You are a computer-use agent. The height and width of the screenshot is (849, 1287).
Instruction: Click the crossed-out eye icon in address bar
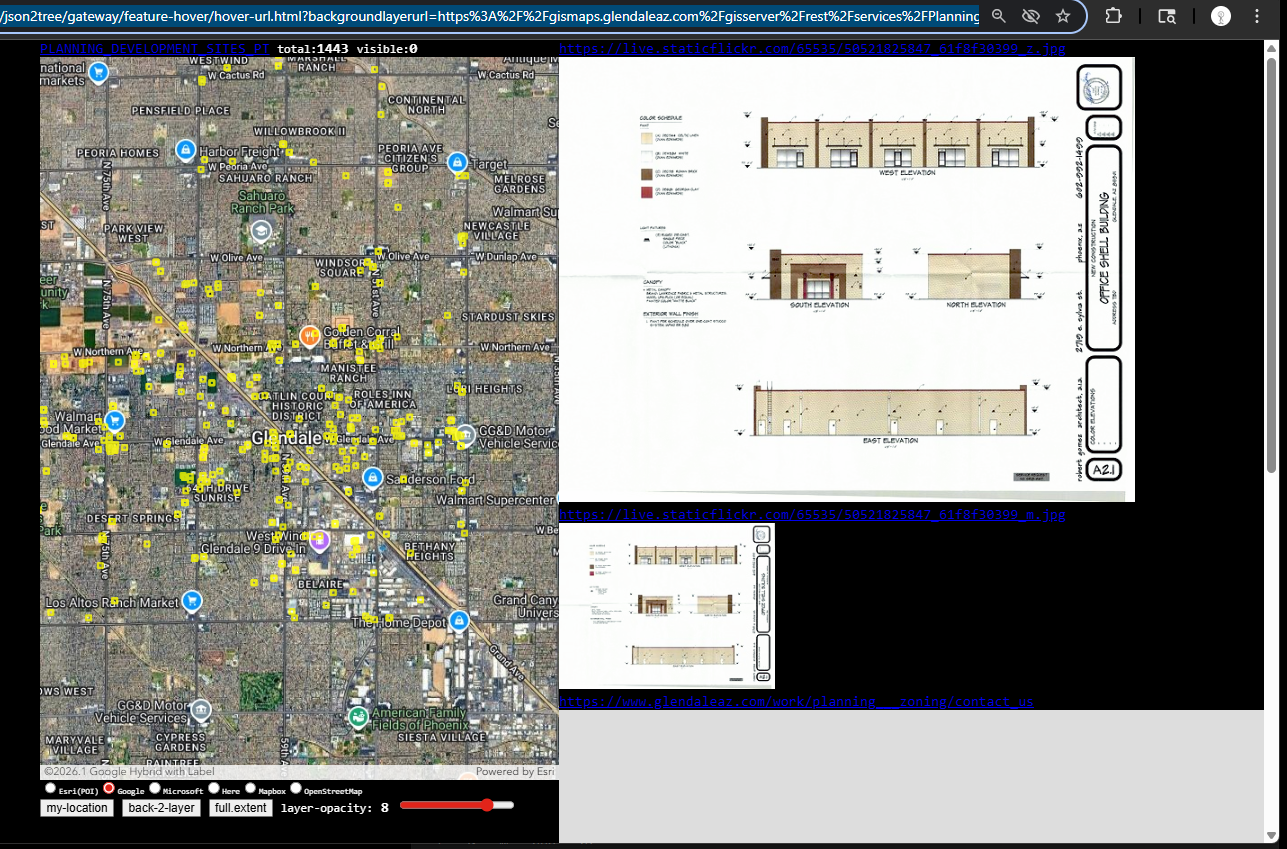pos(1031,16)
